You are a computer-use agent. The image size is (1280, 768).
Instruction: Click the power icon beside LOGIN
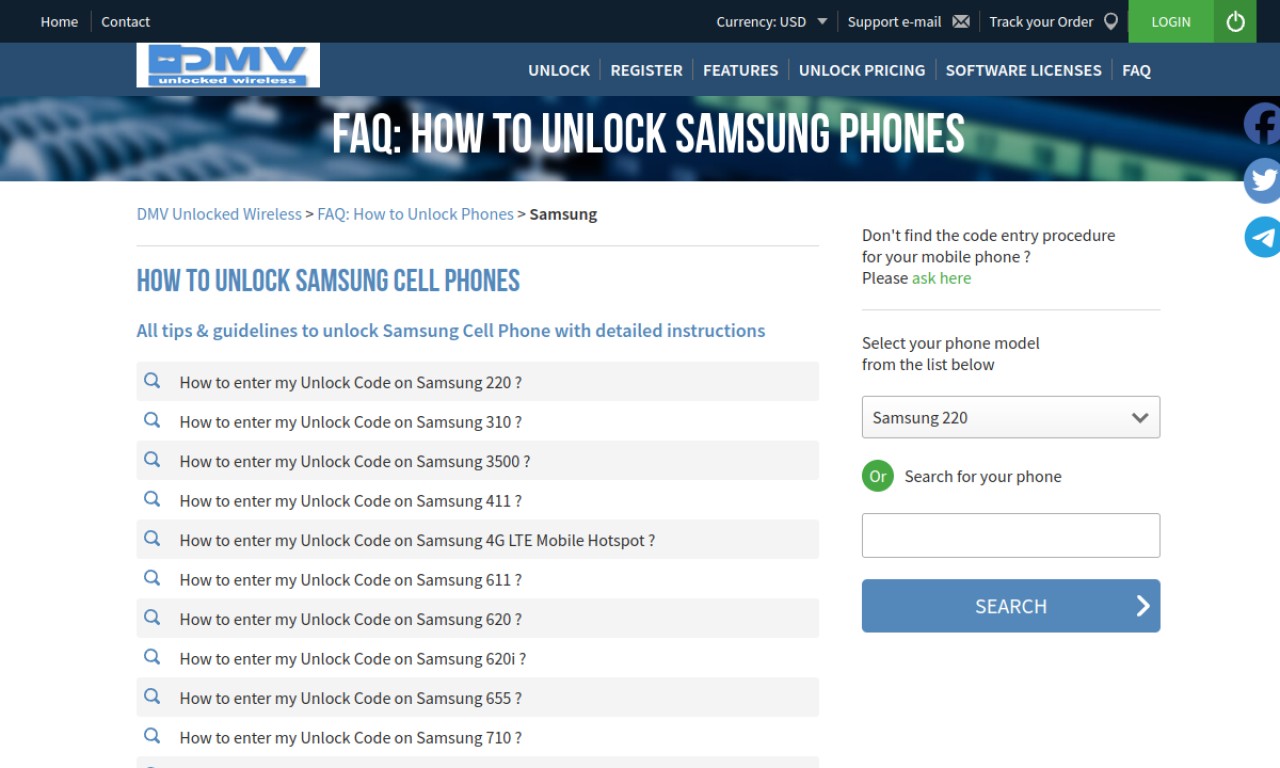click(x=1235, y=21)
